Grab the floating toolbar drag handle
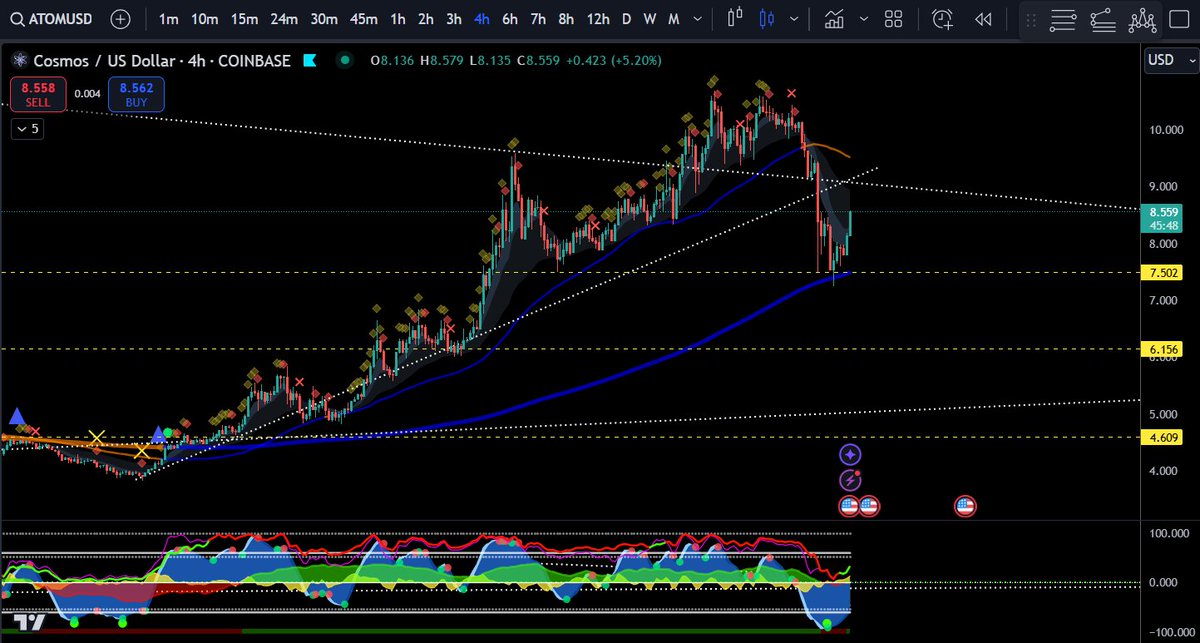This screenshot has width=1200, height=643. coord(1032,18)
